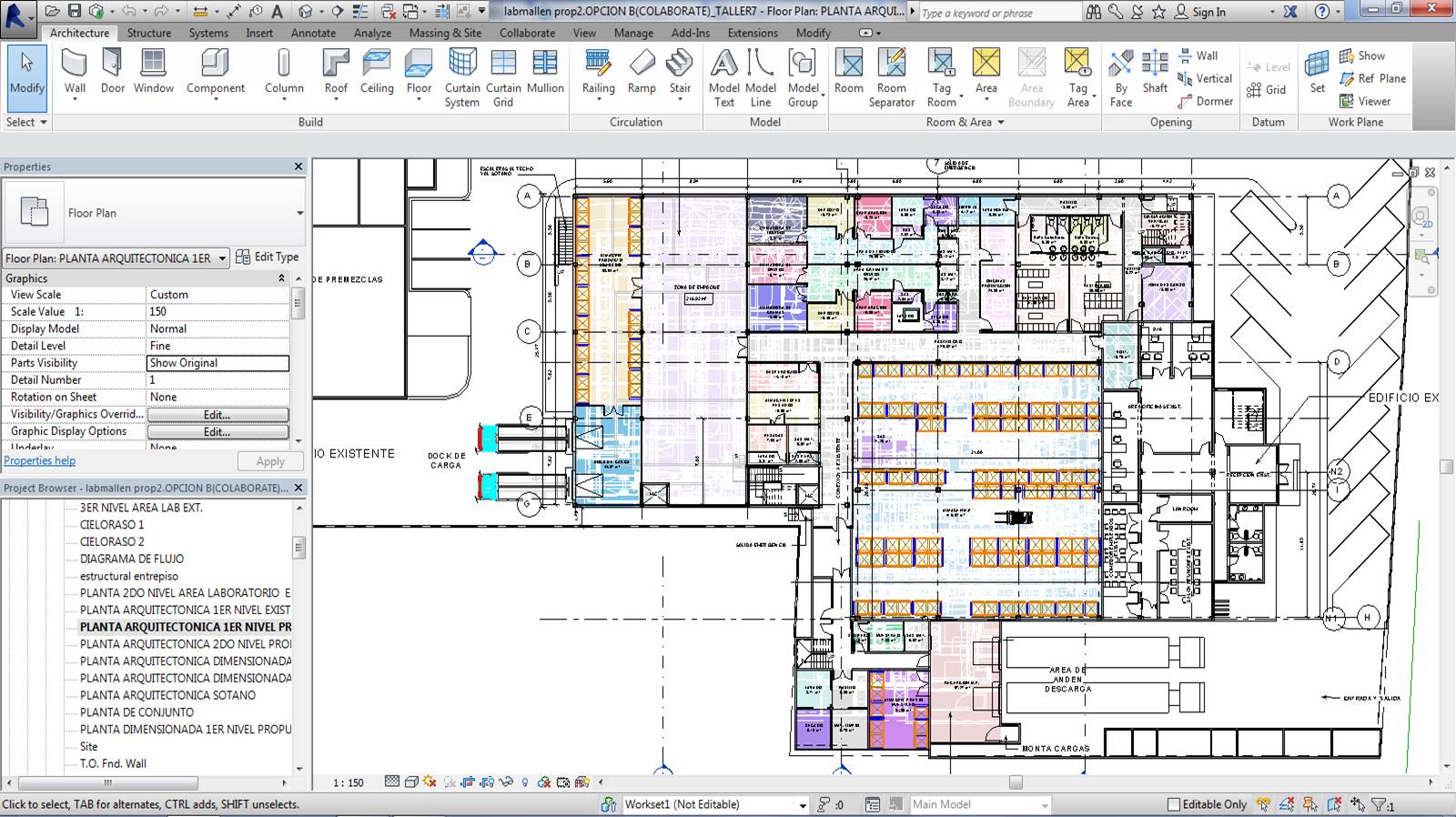
Task: Select PLANTA DE CONJUNTO in Project Browser
Action: pos(136,712)
